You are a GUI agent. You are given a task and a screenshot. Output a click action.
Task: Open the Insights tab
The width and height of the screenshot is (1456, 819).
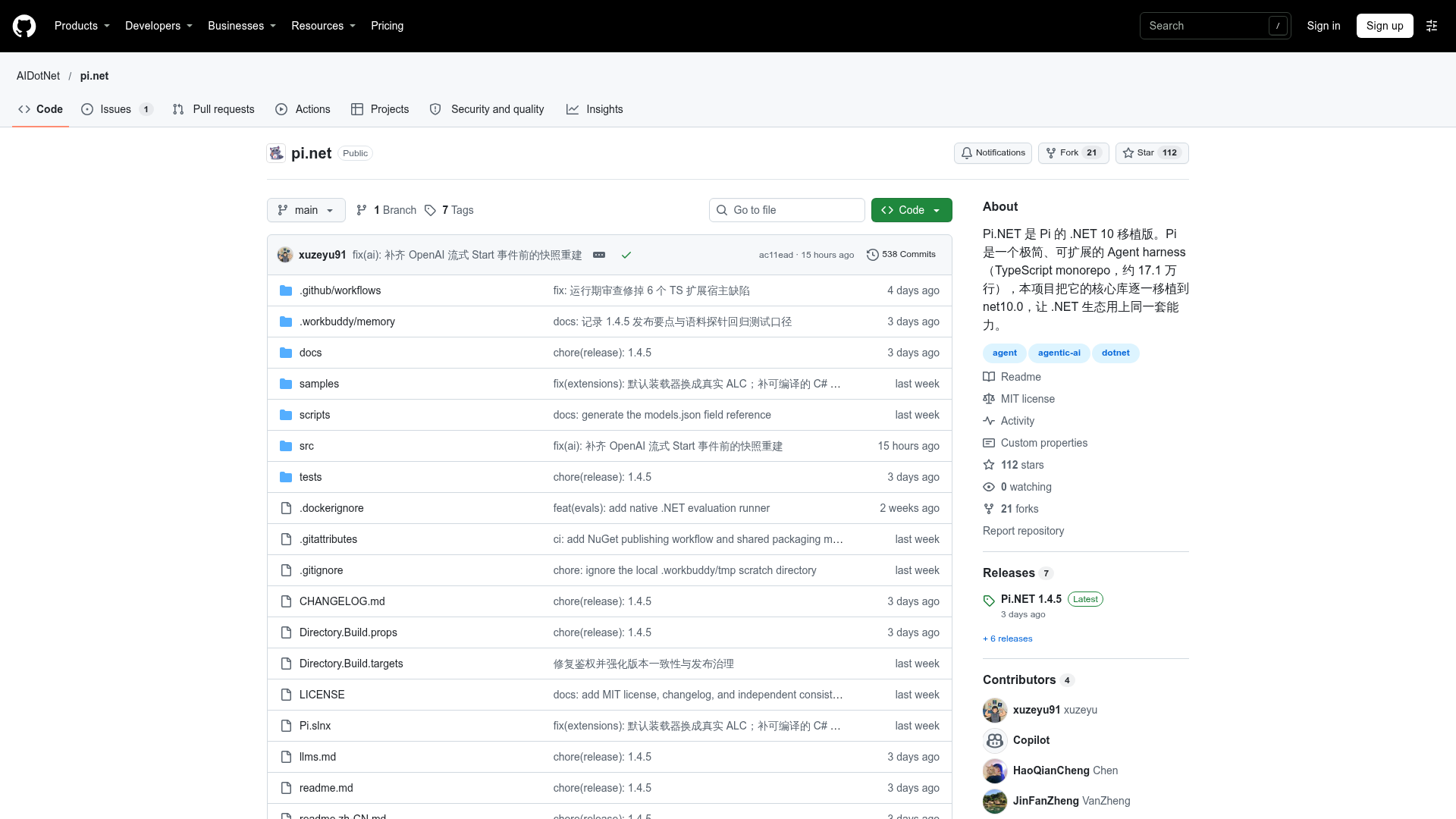point(595,109)
